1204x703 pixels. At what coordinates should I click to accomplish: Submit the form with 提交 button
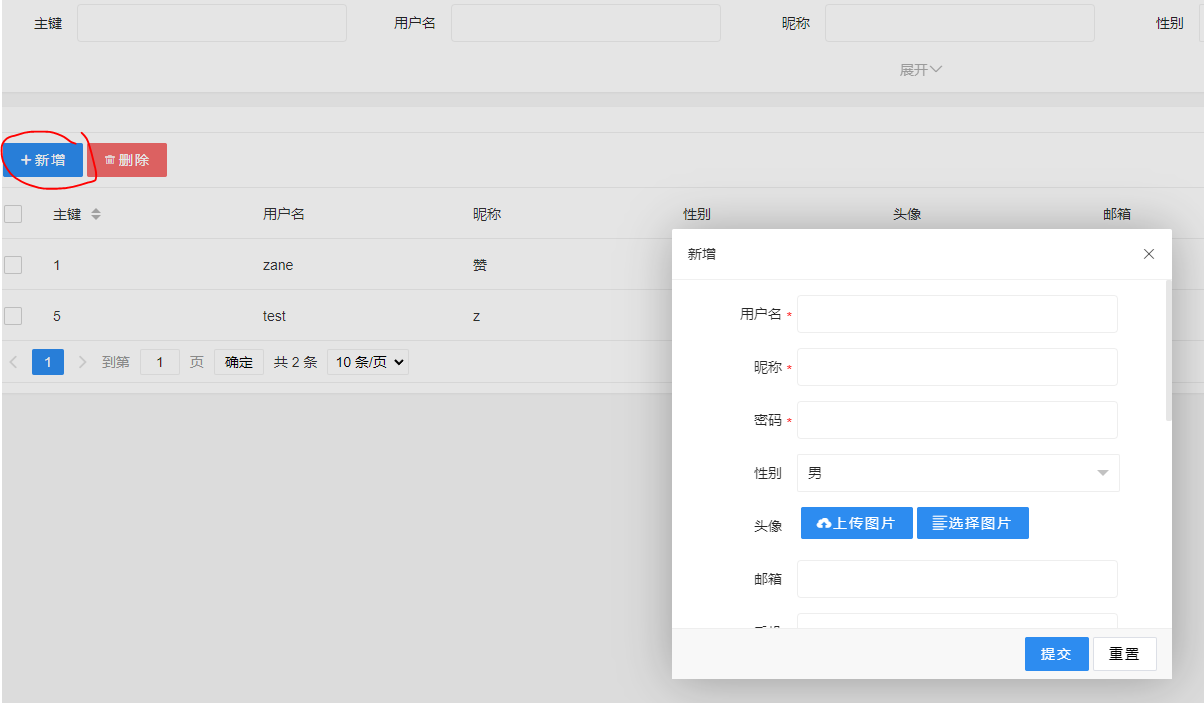1057,654
